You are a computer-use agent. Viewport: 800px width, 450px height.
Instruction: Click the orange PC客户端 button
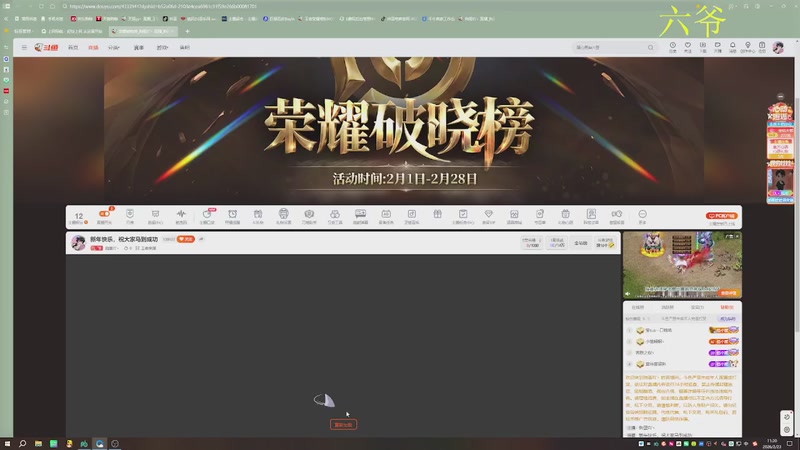click(x=721, y=216)
